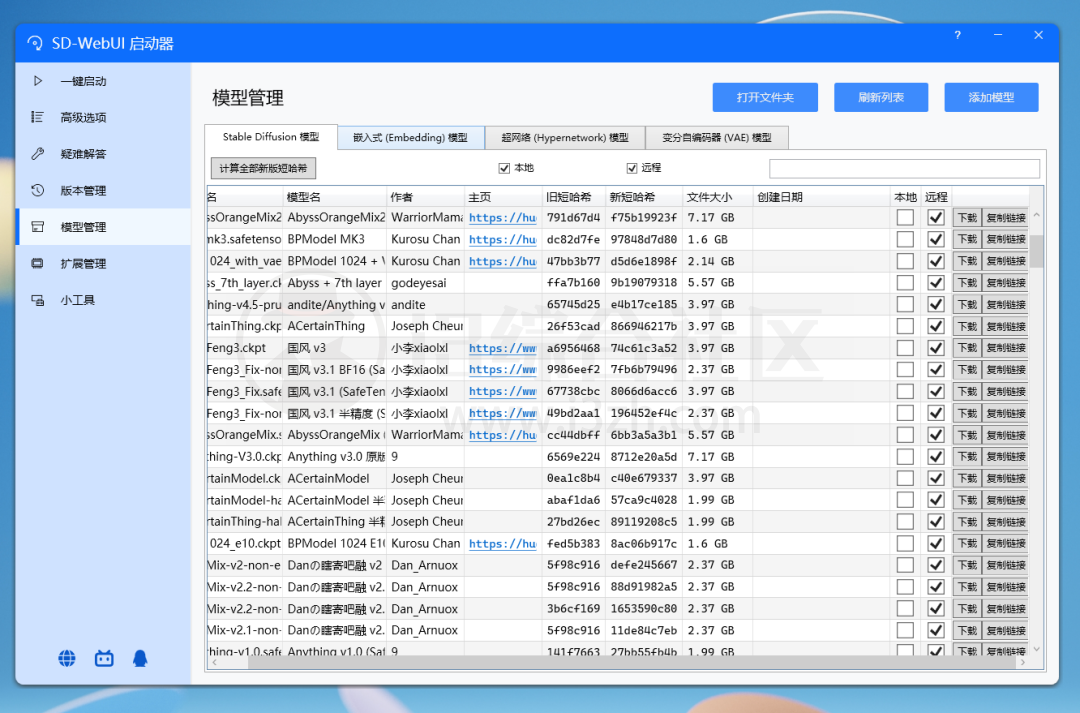Image resolution: width=1080 pixels, height=713 pixels.
Task: Click the horizontal scrollbar right arrow
Action: [x=1023, y=662]
